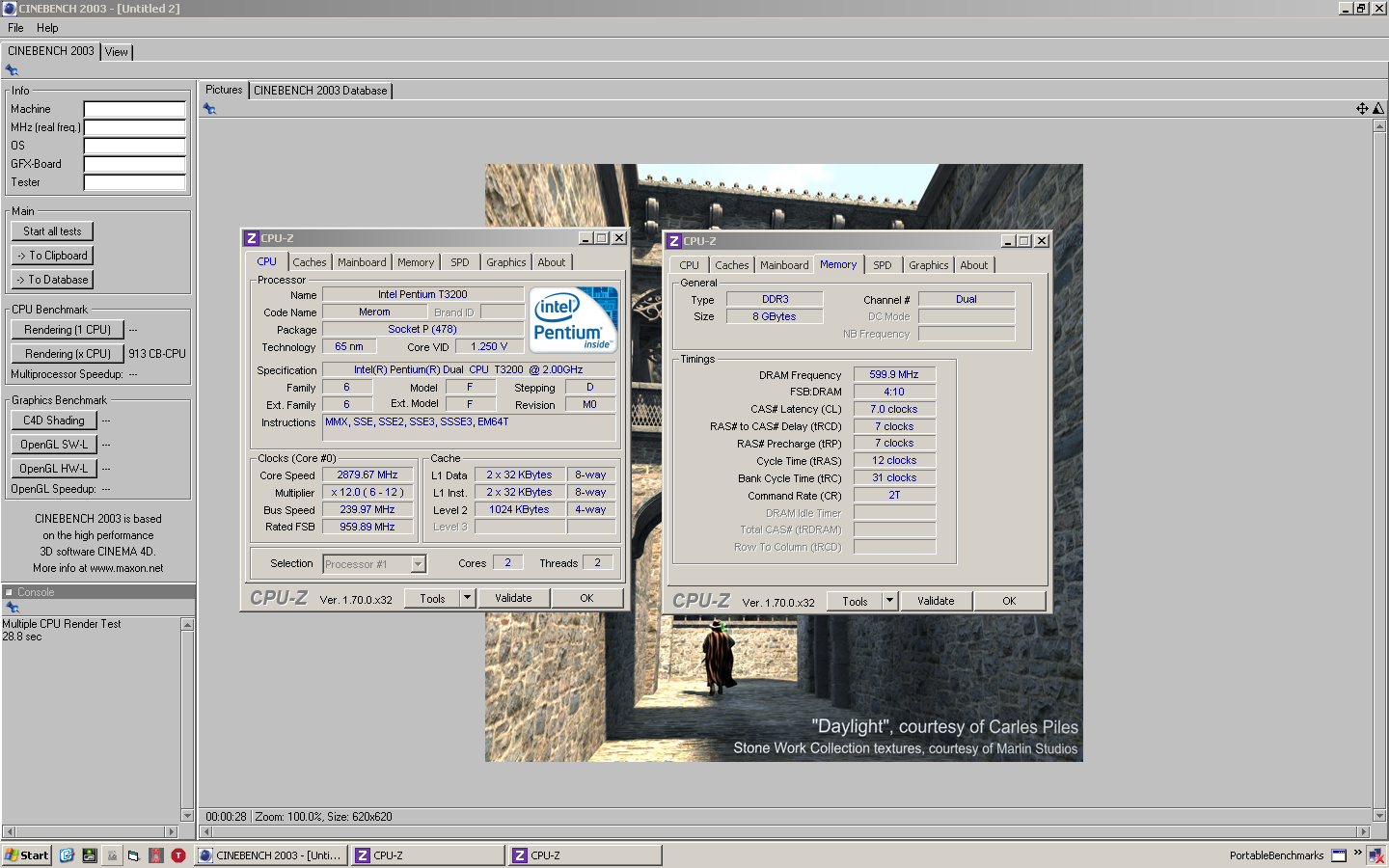The image size is (1389, 868).
Task: Click the Core Speed value 2879.67 MHz
Action: (x=368, y=475)
